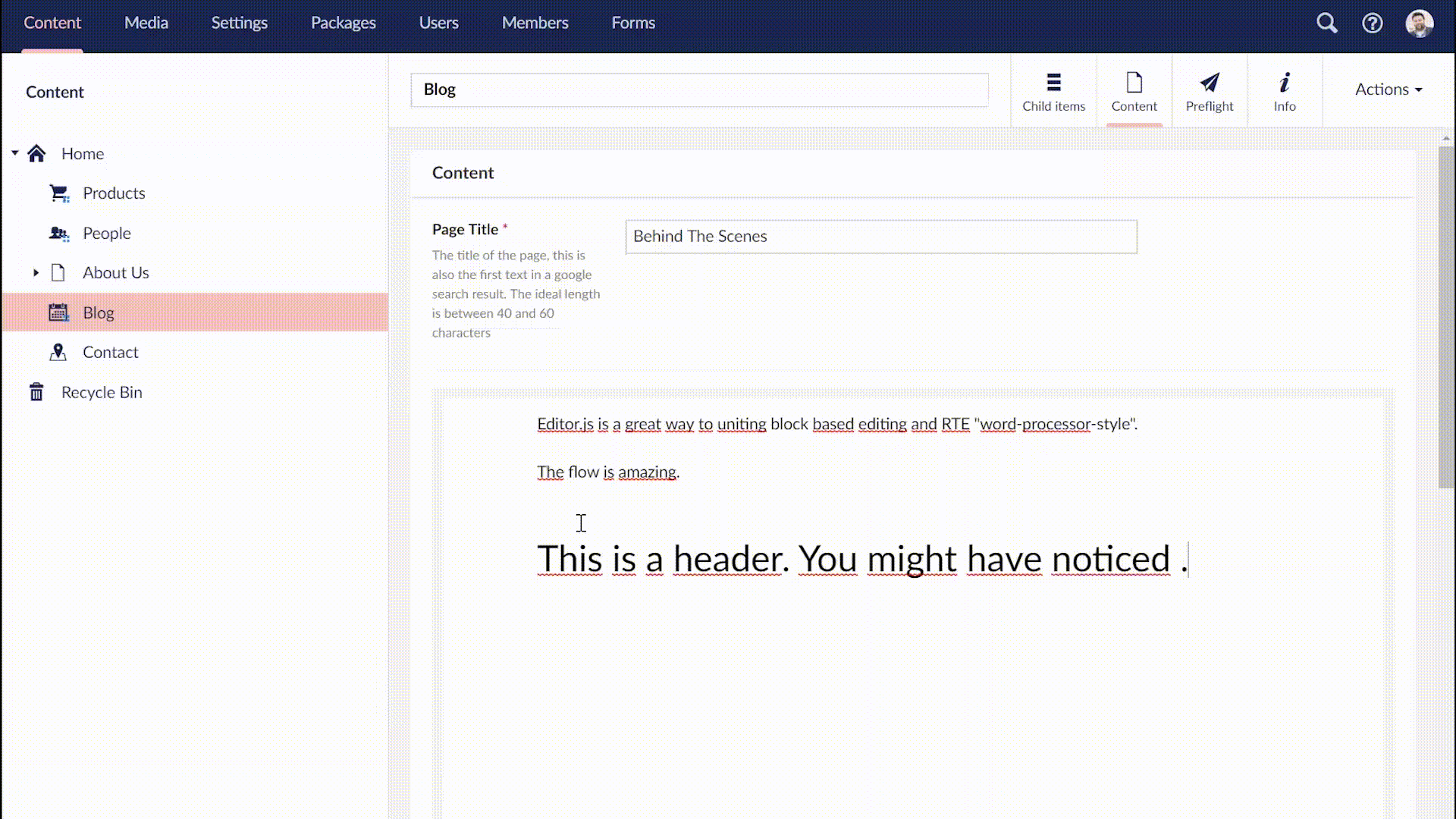Open the Info content app

point(1284,91)
